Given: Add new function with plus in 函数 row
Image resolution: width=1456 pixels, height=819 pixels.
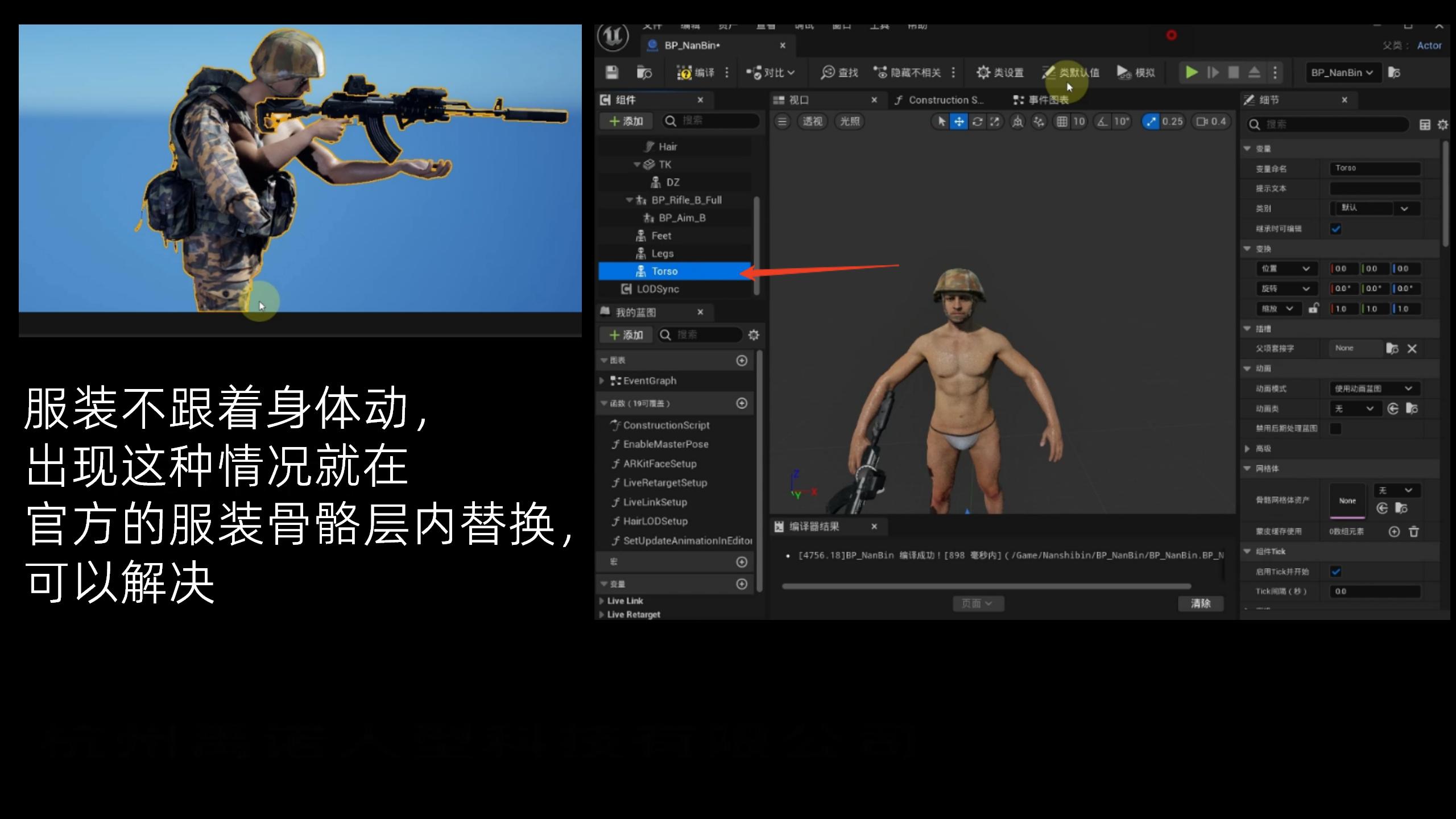Looking at the screenshot, I should [742, 403].
